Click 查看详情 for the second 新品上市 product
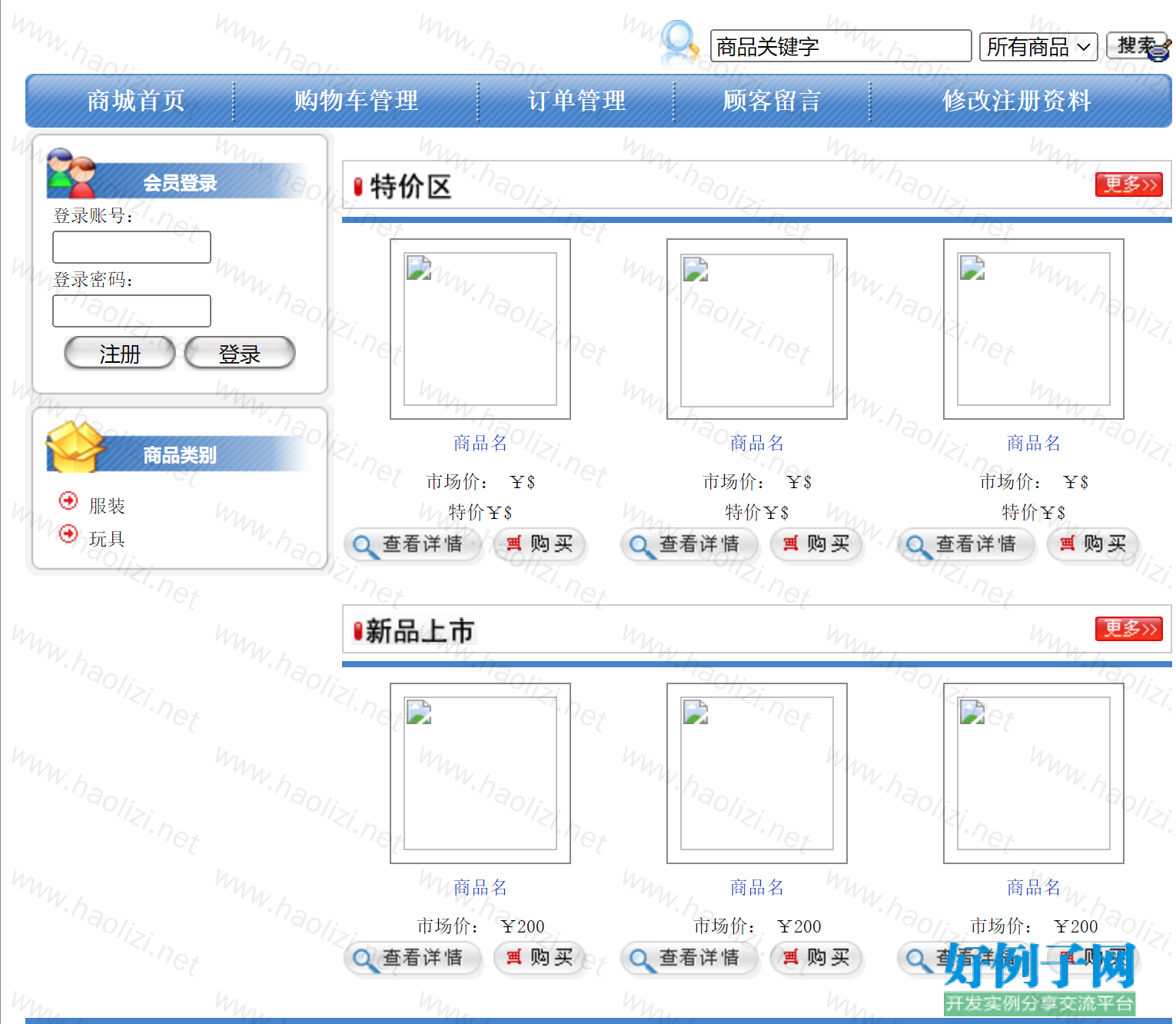Image resolution: width=1176 pixels, height=1024 pixels. 688,958
